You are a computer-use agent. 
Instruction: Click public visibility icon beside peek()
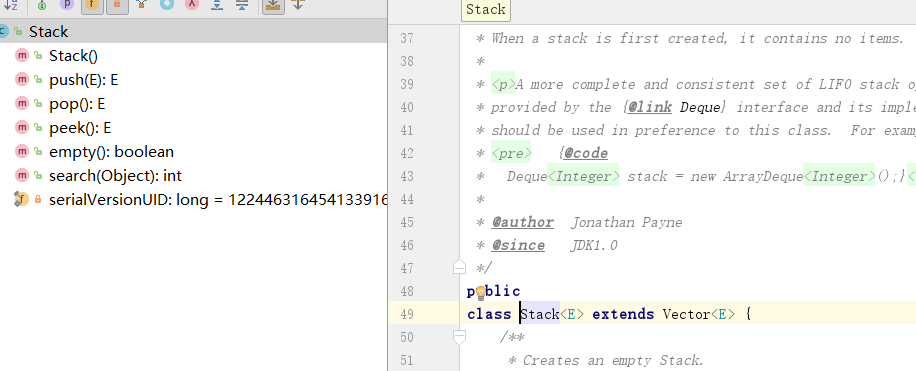pyautogui.click(x=38, y=127)
